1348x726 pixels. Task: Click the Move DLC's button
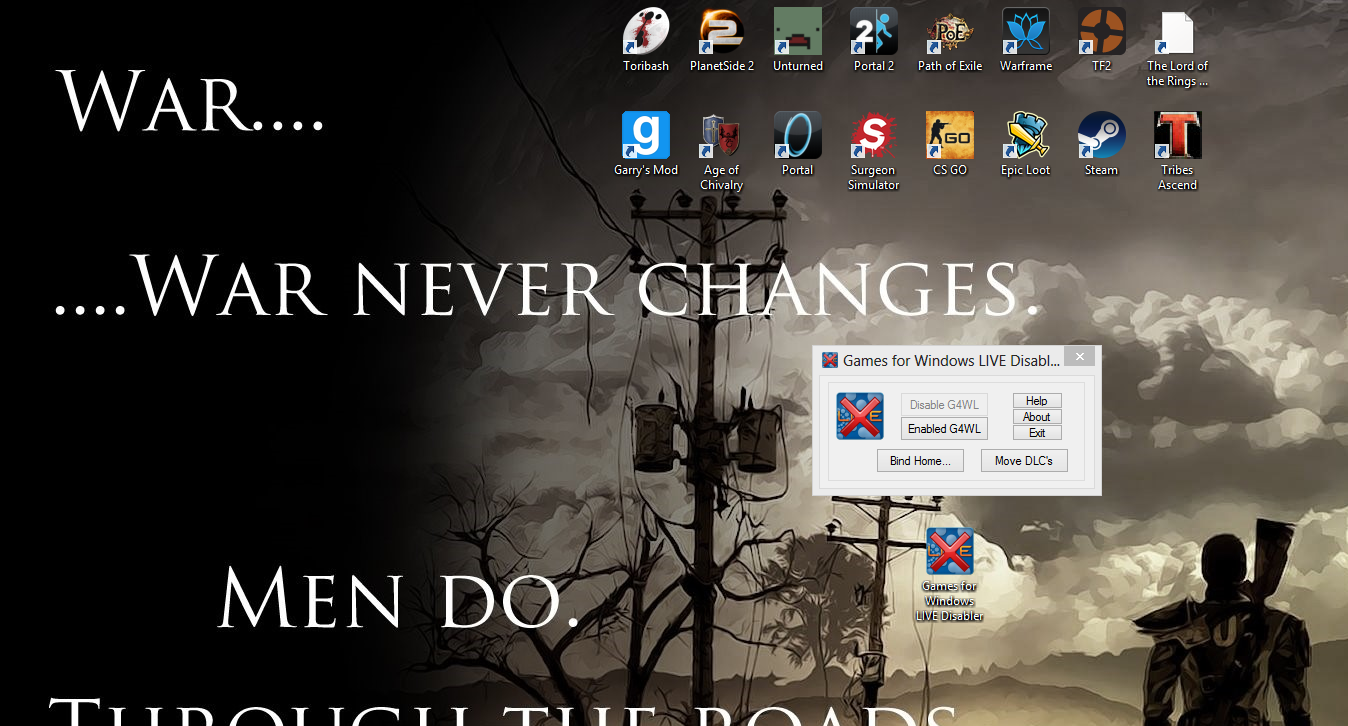pos(1024,461)
